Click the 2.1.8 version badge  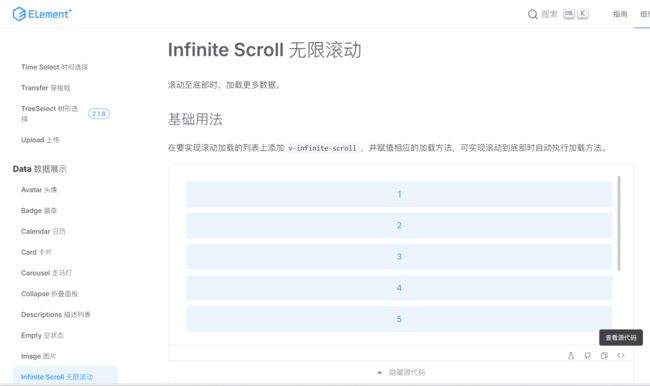[x=99, y=114]
